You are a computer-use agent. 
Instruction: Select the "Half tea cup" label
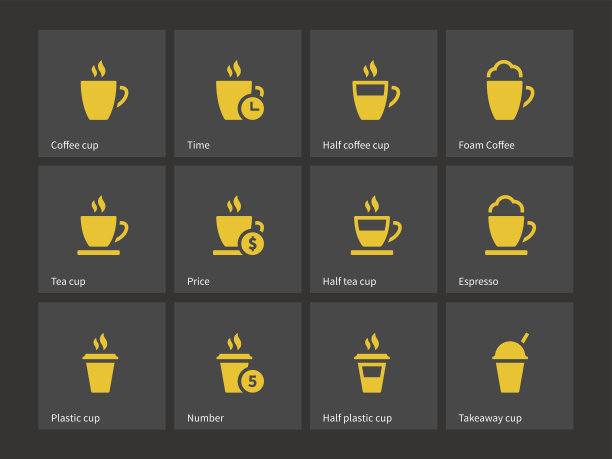[349, 281]
